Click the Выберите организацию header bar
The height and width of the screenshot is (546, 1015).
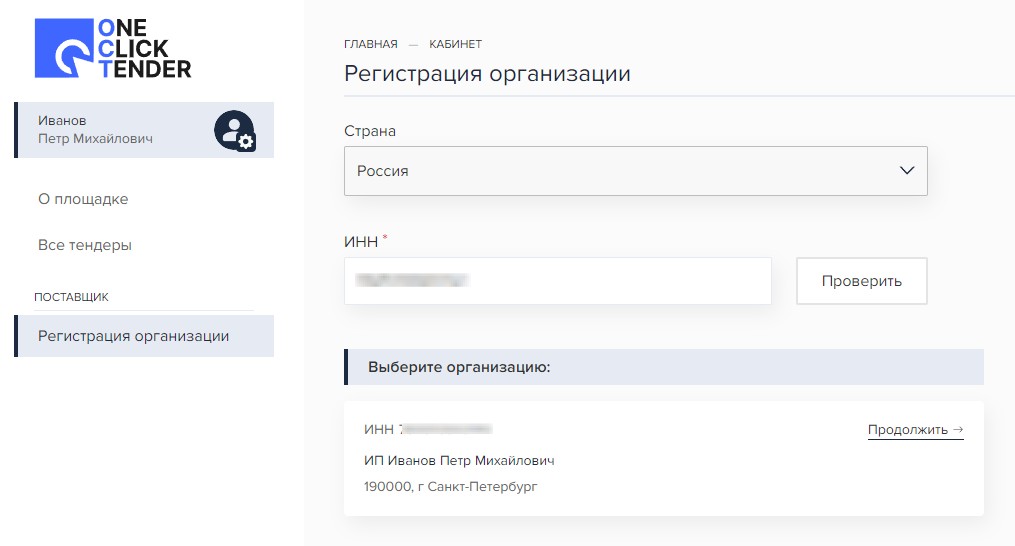pyautogui.click(x=663, y=367)
